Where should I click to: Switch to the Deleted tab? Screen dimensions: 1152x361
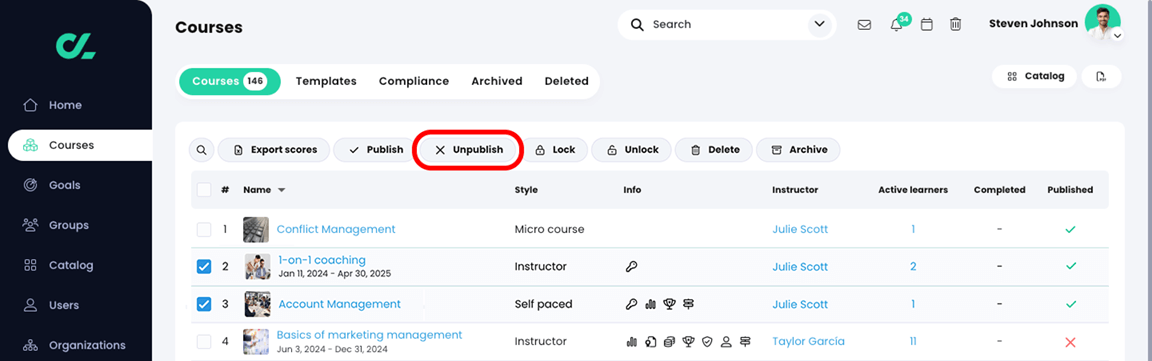(x=566, y=81)
